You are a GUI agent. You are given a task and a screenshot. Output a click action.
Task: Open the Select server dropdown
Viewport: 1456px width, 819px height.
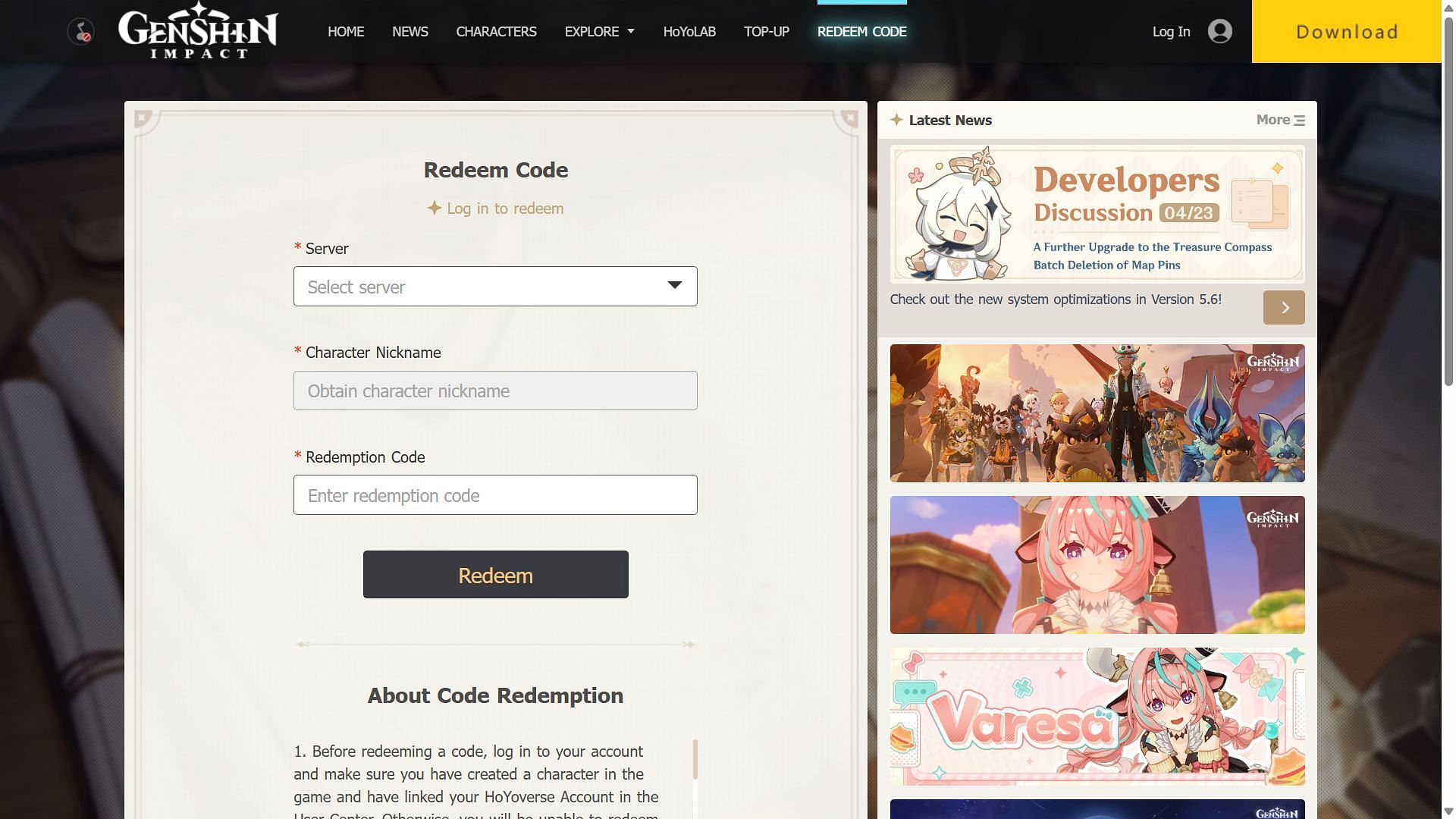(x=495, y=286)
